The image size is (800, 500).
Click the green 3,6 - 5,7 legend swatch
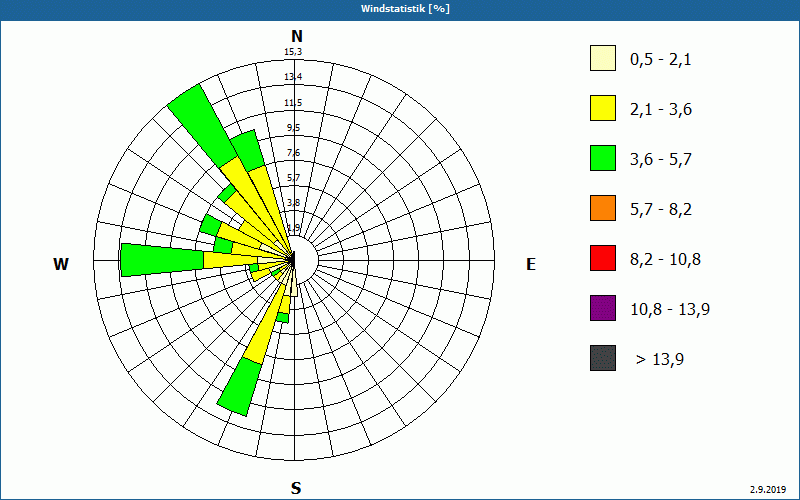point(603,158)
